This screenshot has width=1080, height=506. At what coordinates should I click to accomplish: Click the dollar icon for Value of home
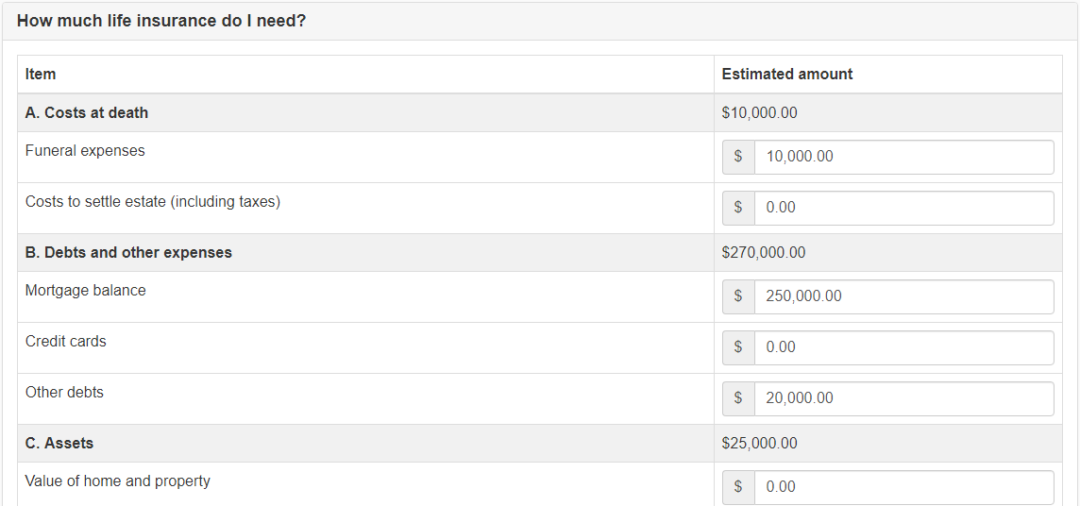[738, 487]
